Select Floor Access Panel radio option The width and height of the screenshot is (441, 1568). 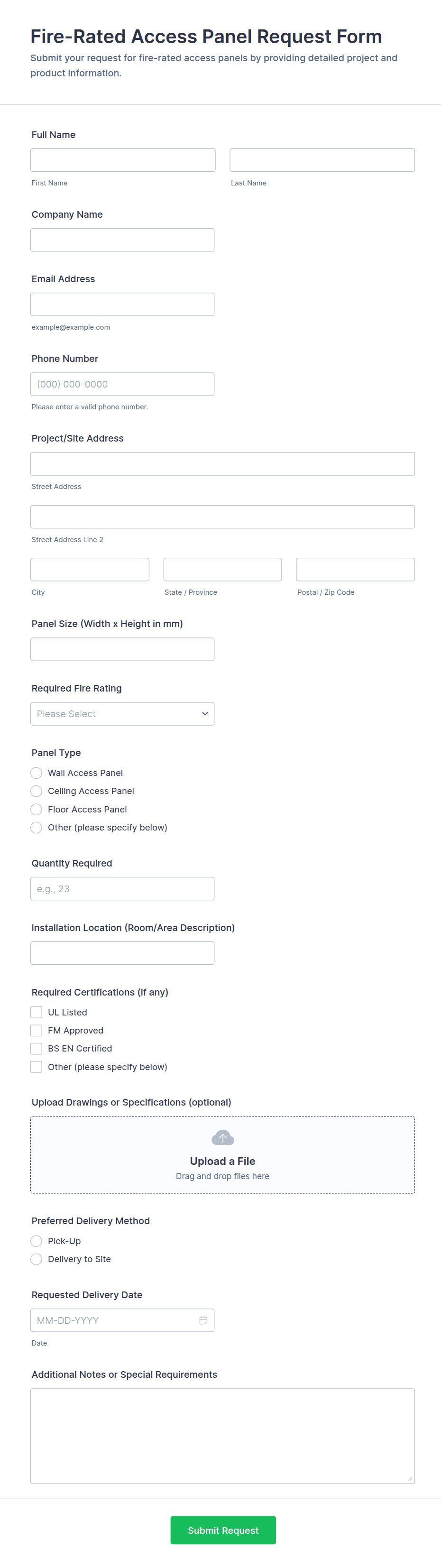37,809
